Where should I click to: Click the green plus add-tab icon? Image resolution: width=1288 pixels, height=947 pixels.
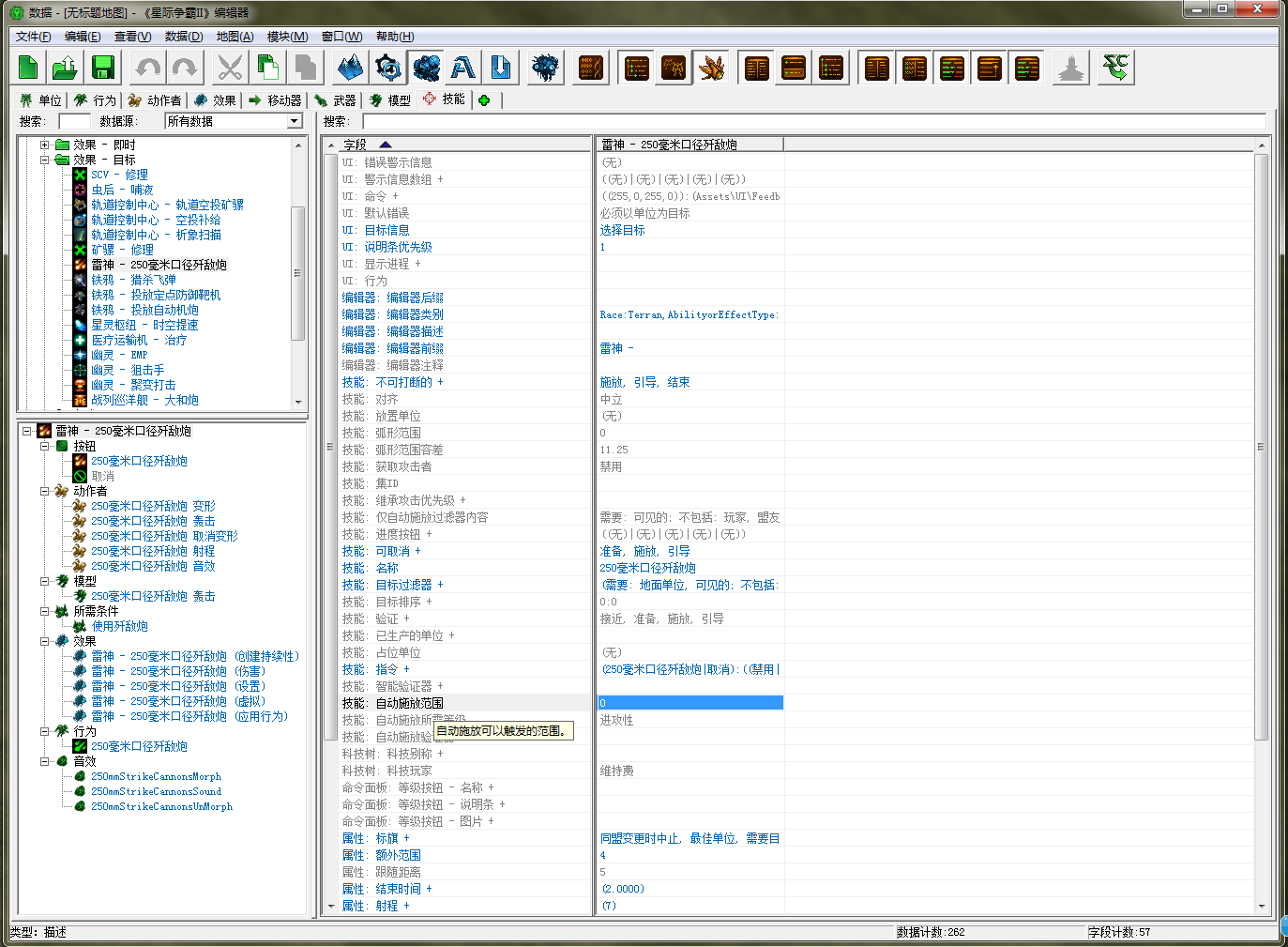484,100
